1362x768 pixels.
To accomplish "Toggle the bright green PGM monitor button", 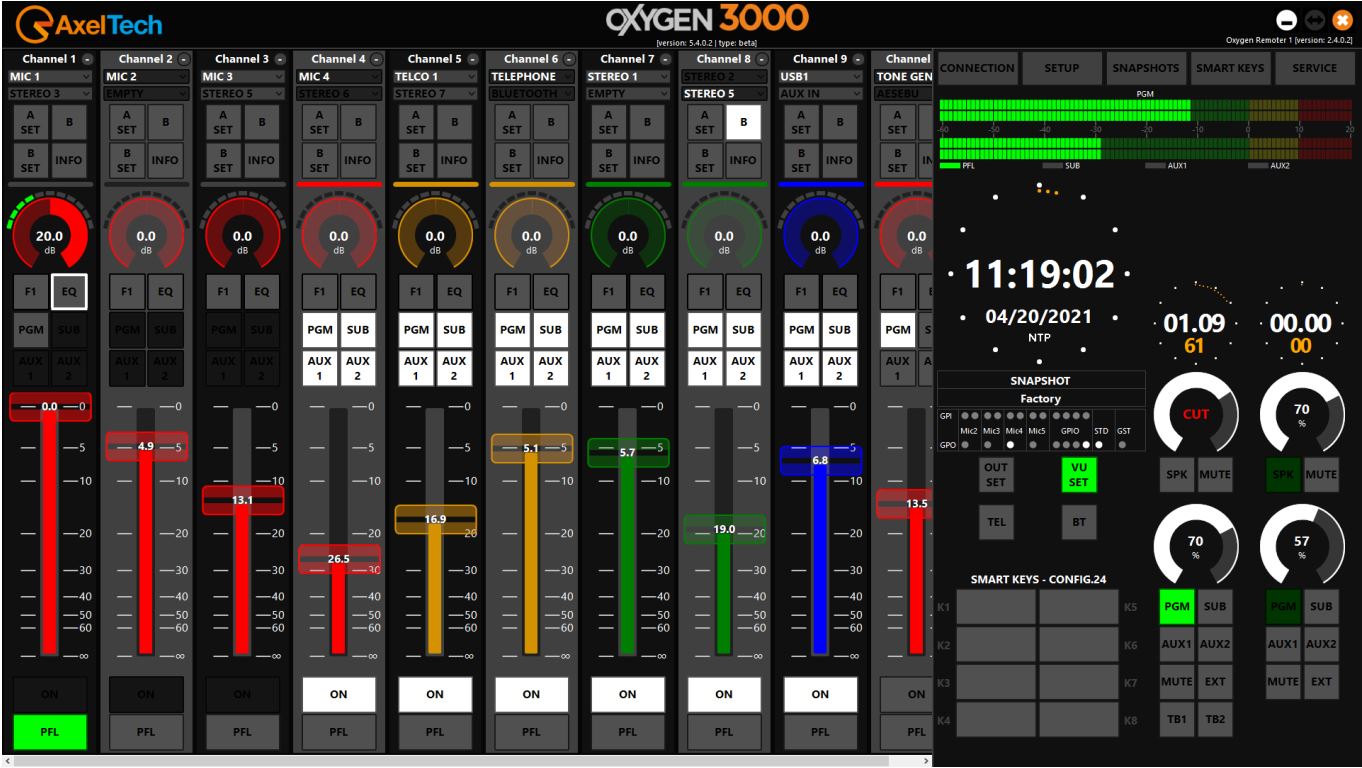I will [1178, 606].
